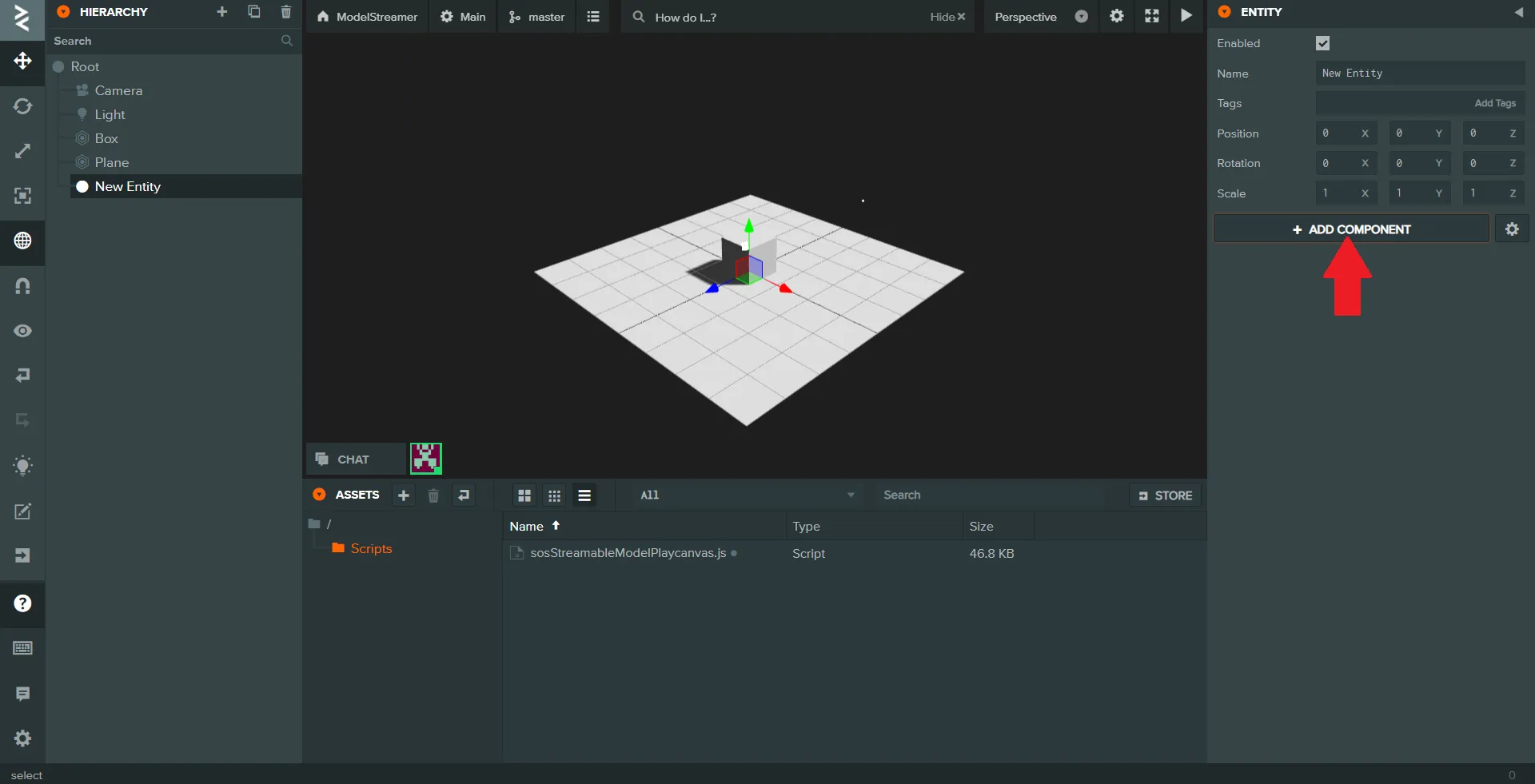This screenshot has height=784, width=1535.
Task: Uncheck the Enabled checkbox
Action: [x=1323, y=43]
